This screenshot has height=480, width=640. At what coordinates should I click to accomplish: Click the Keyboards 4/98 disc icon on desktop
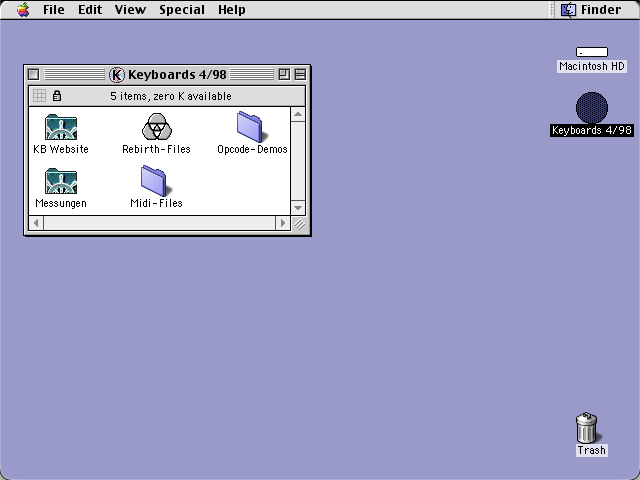point(592,108)
